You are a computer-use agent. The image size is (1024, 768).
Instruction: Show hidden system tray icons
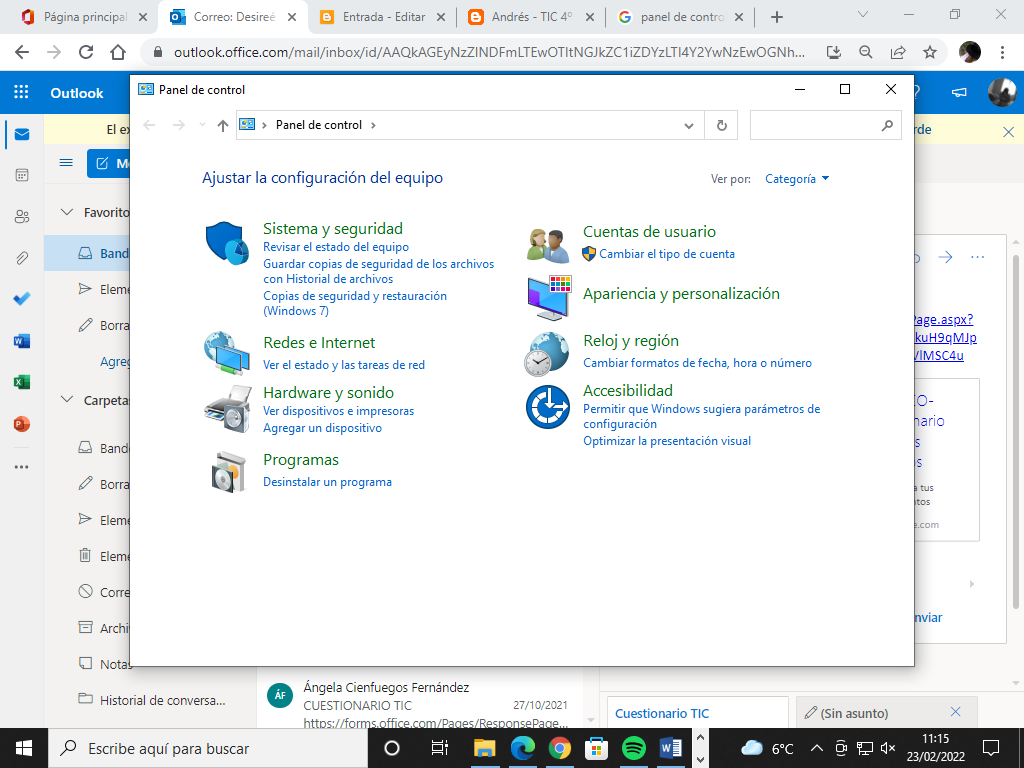(817, 748)
